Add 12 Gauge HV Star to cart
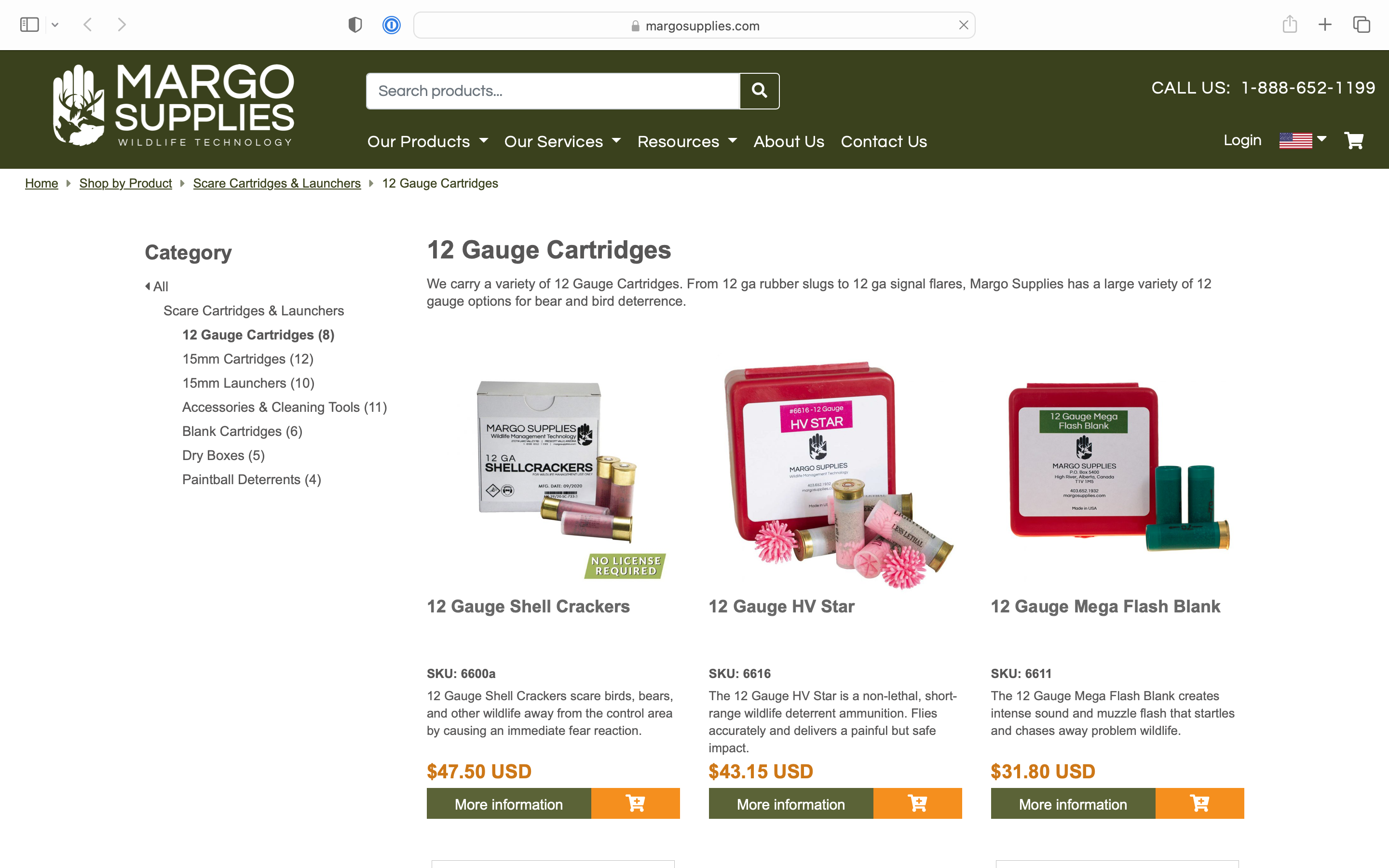 (x=917, y=803)
